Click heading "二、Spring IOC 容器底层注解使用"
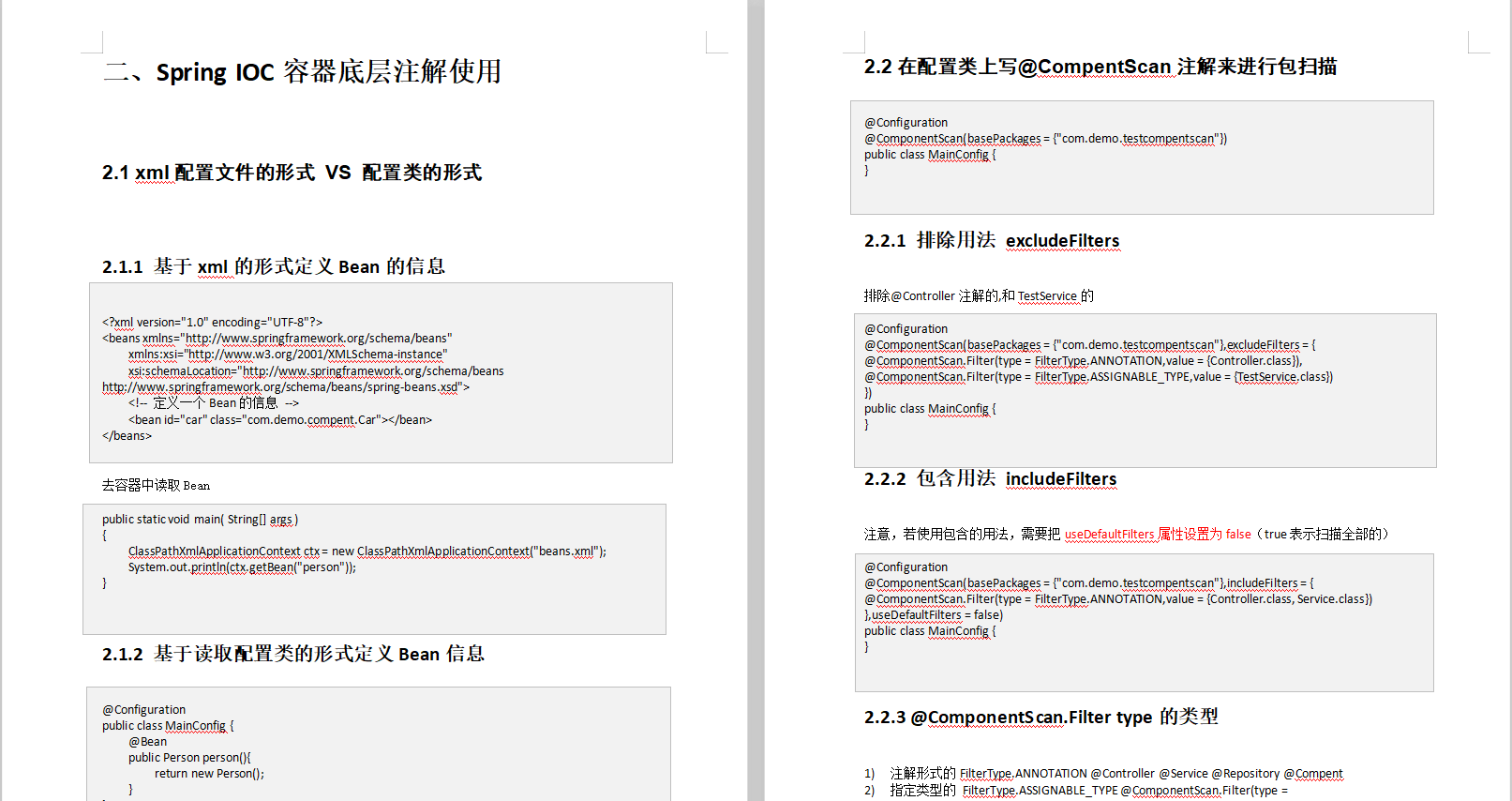This screenshot has height=801, width=1512. pos(302,71)
